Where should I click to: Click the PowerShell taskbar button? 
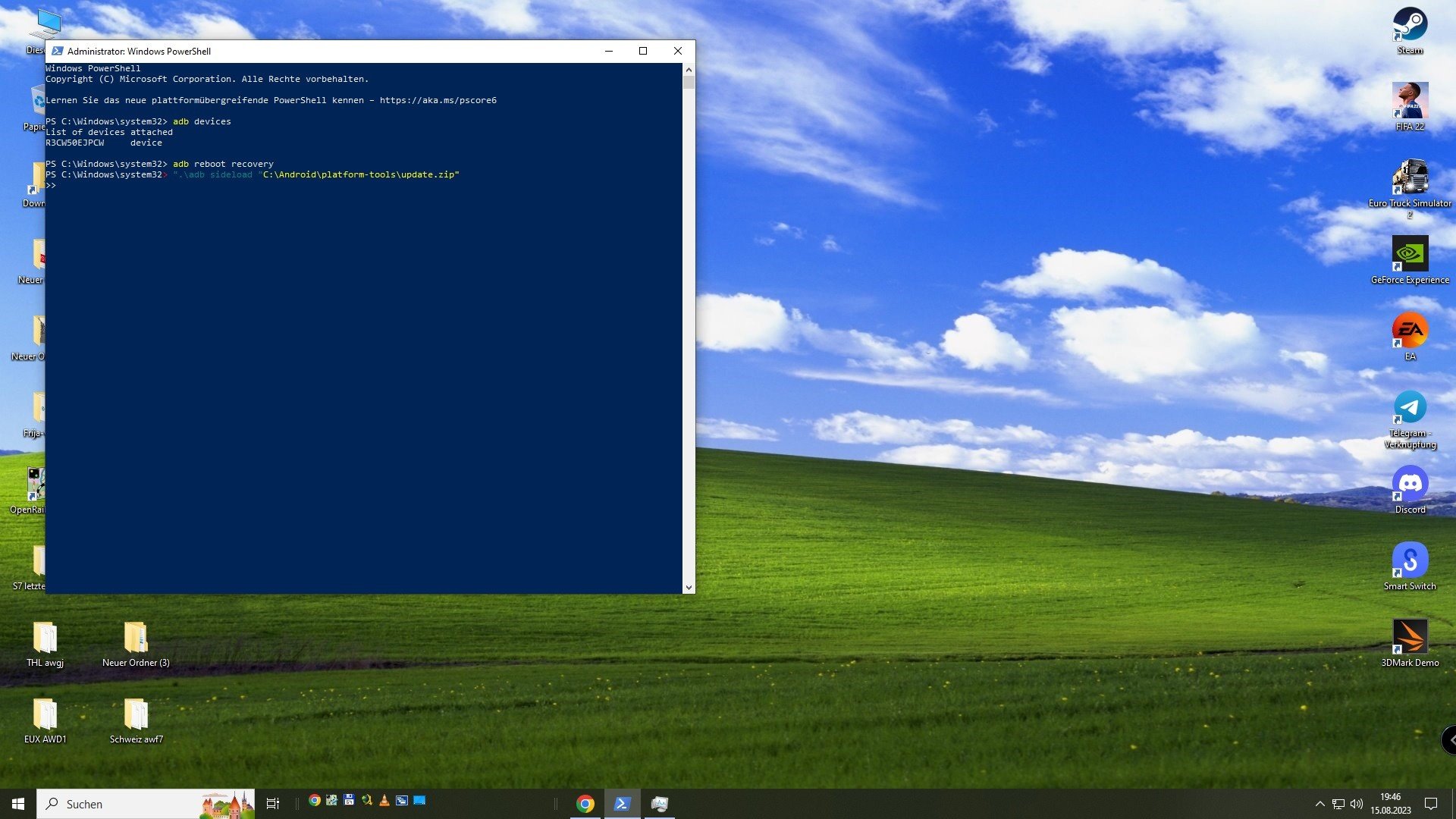(x=622, y=804)
